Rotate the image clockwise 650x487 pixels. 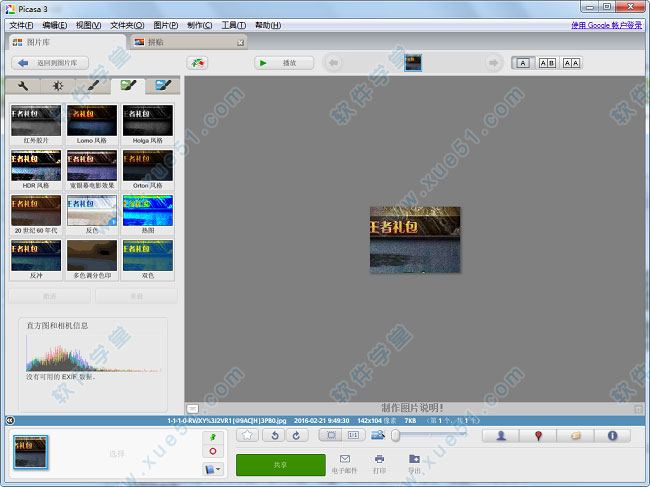[x=296, y=435]
